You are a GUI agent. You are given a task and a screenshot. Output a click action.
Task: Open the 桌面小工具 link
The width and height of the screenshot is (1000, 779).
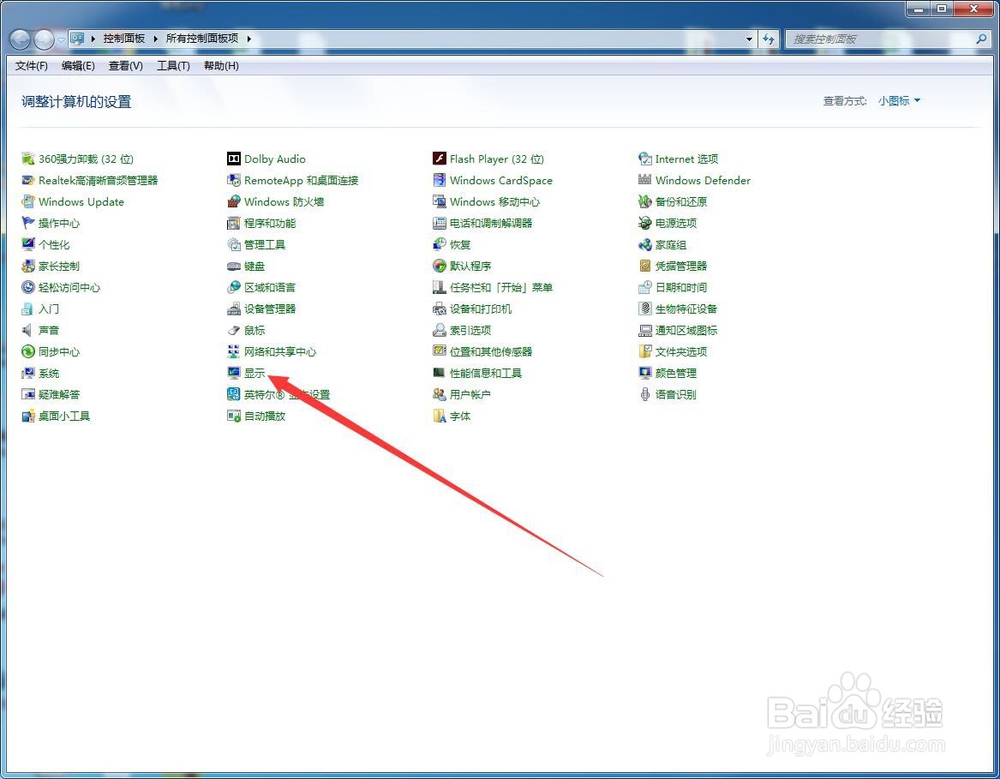tap(64, 416)
